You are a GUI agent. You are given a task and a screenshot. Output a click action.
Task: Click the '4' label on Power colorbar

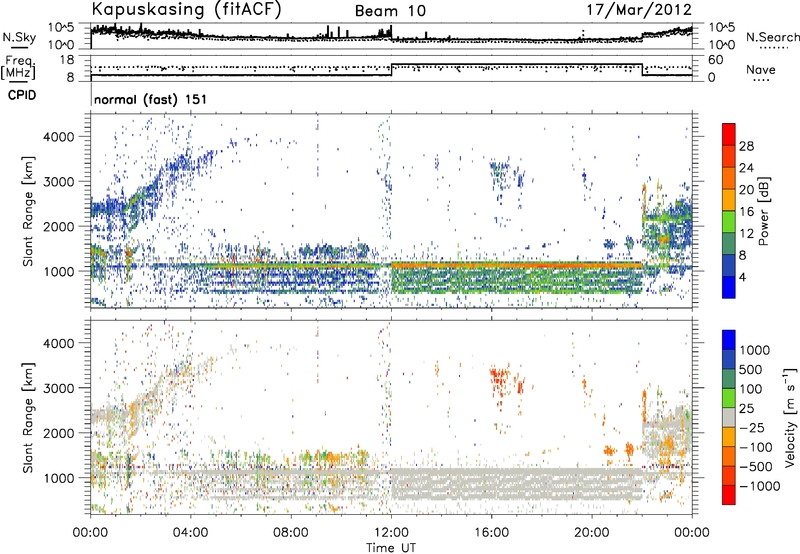[742, 278]
